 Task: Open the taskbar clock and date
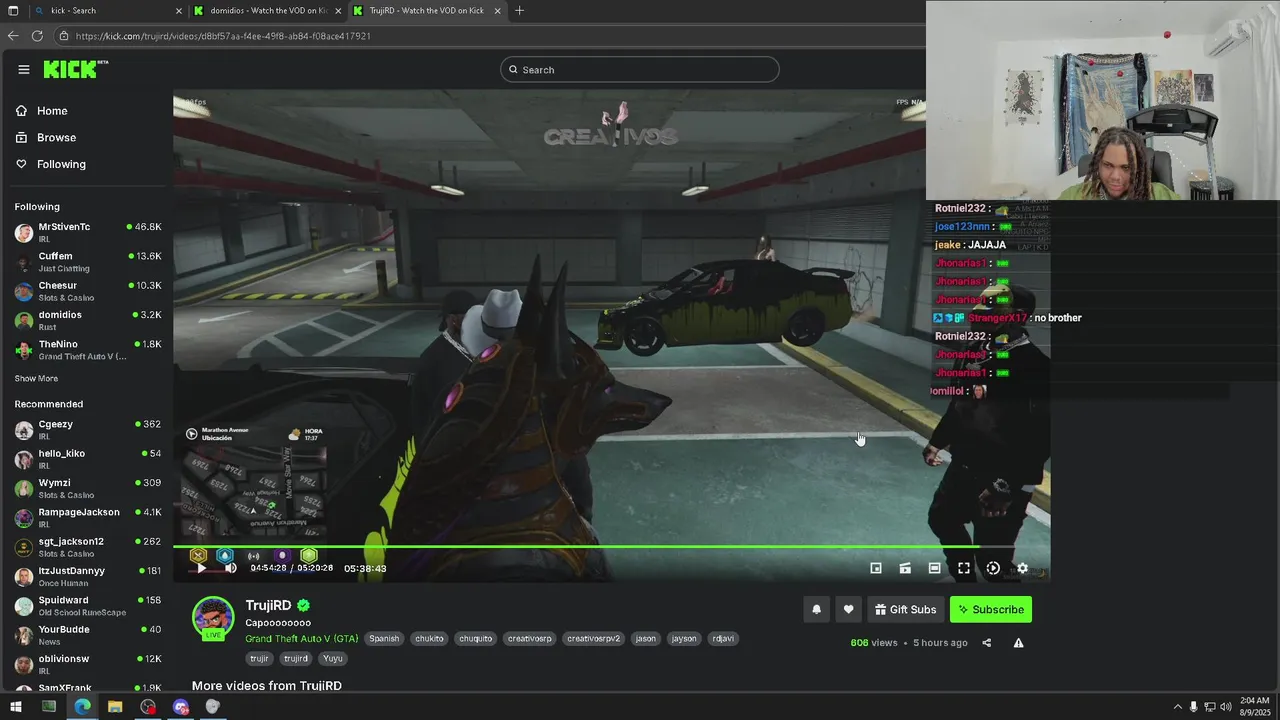point(1254,706)
